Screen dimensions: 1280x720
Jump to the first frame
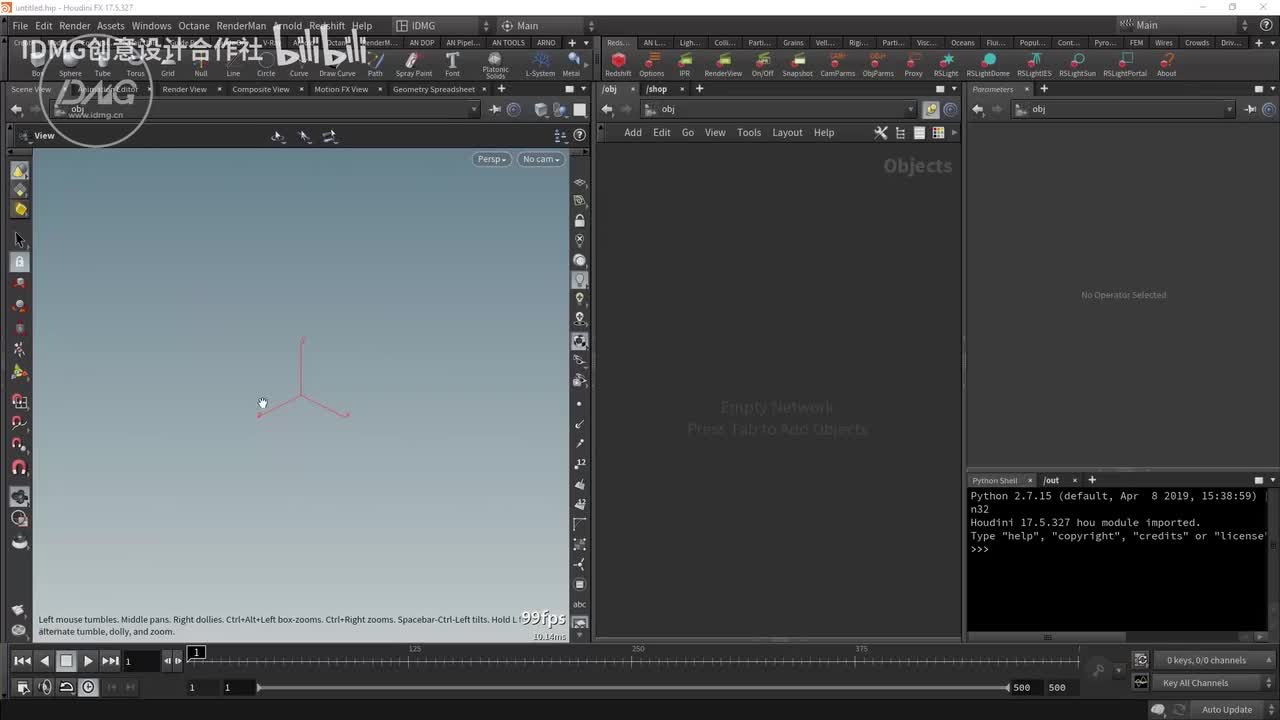22,661
